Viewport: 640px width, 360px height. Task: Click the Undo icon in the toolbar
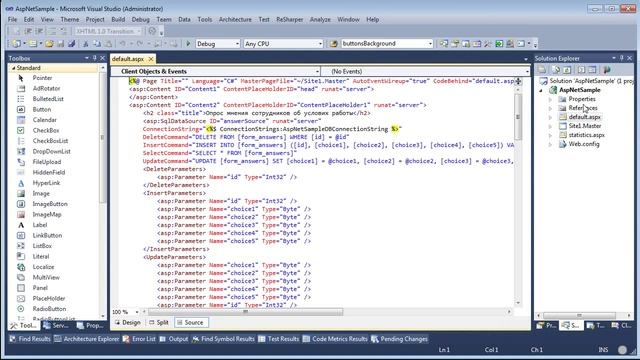point(122,43)
